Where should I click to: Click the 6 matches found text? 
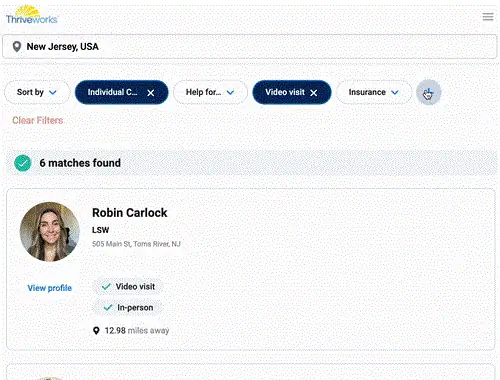click(x=80, y=163)
